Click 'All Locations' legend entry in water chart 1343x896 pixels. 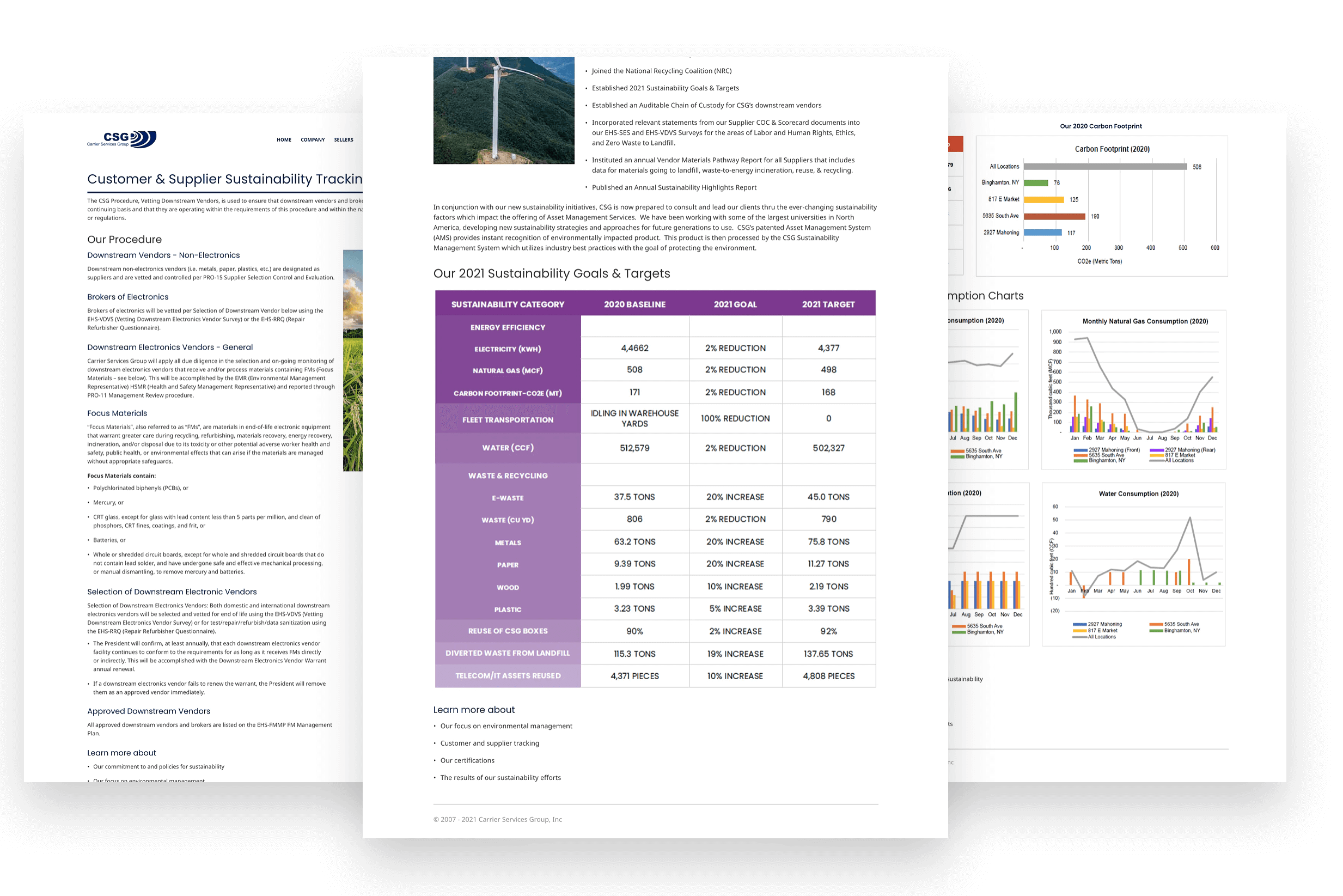[1094, 637]
